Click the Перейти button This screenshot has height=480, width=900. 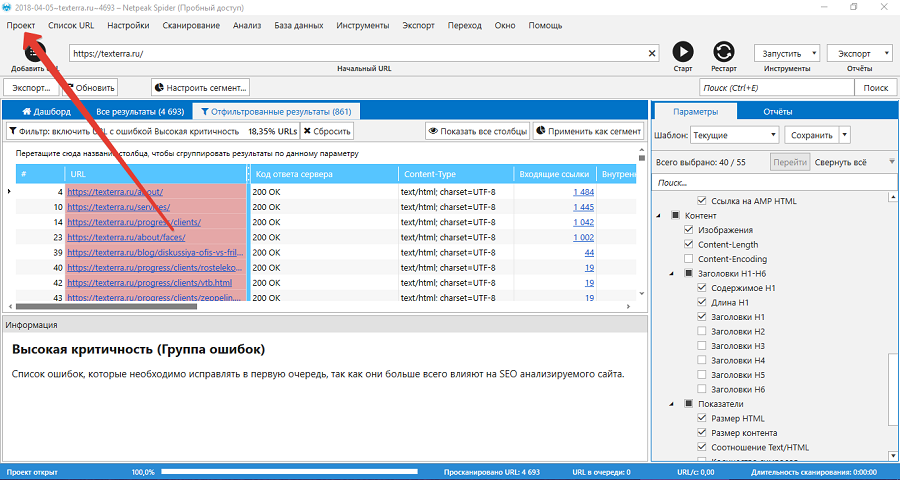[790, 162]
